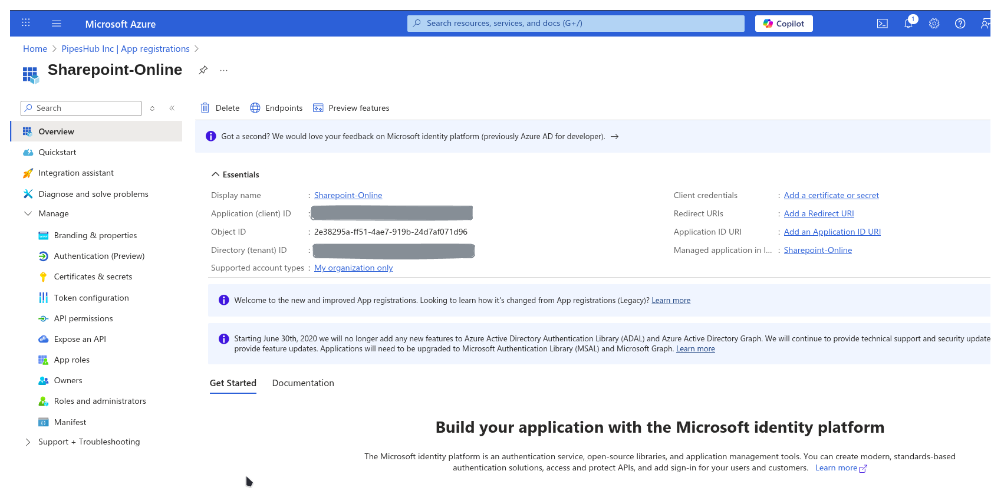Click Learn more in App registrations notice
The height and width of the screenshot is (501, 1000).
pos(671,300)
